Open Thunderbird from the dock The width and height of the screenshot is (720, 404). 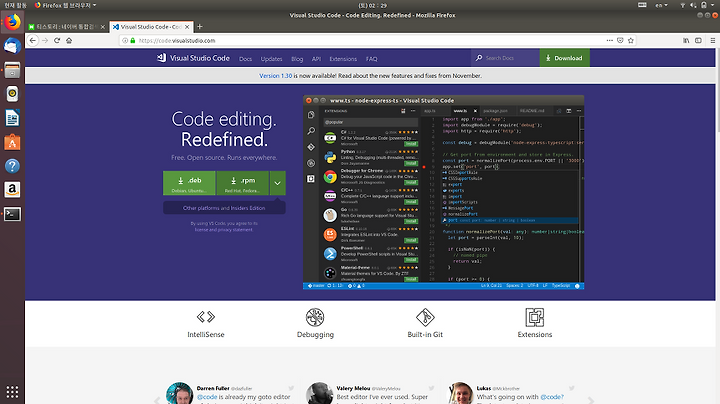coord(12,46)
